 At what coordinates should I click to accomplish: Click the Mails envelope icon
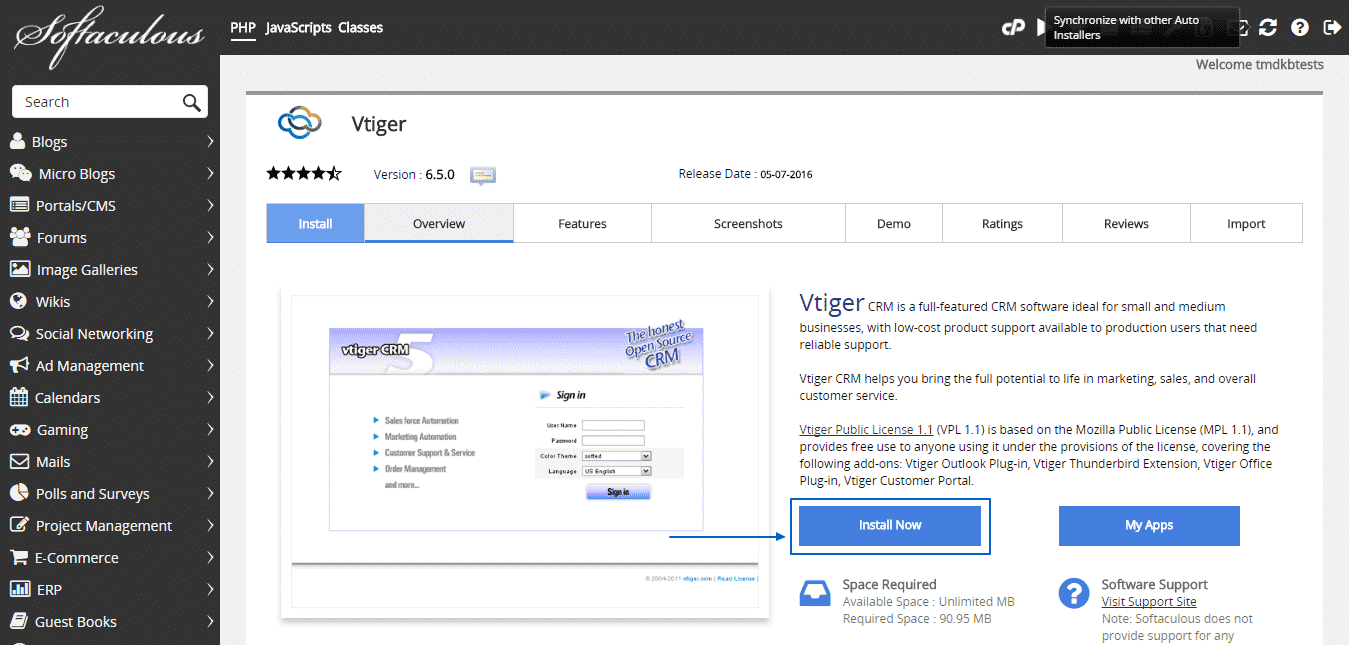coord(19,461)
